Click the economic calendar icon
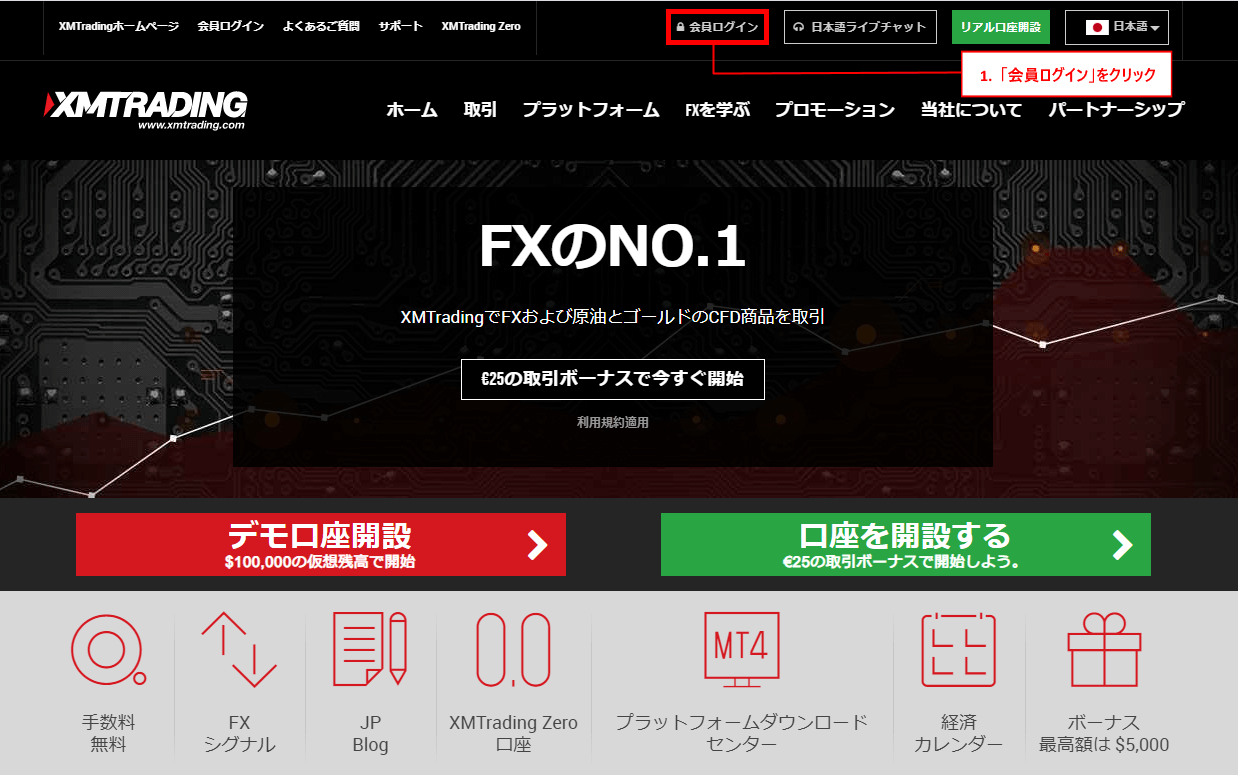Screen dimensions: 1238x775 (958, 650)
